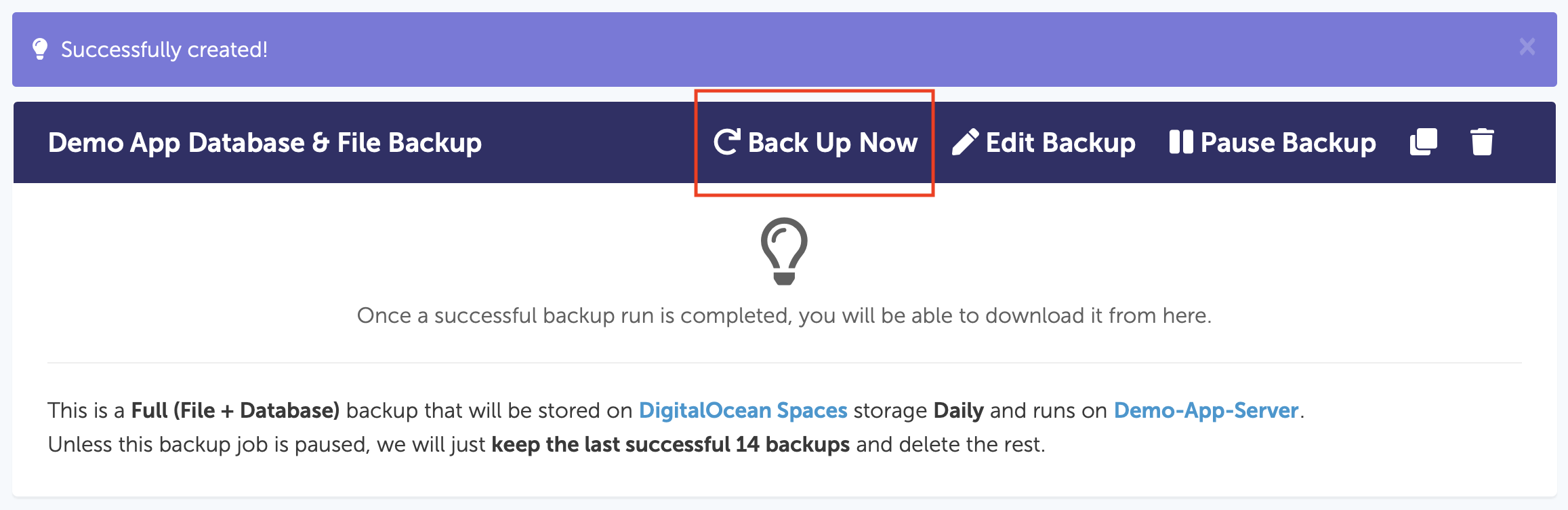The width and height of the screenshot is (1568, 510).
Task: Click the divider line below the hint text
Action: point(784,363)
